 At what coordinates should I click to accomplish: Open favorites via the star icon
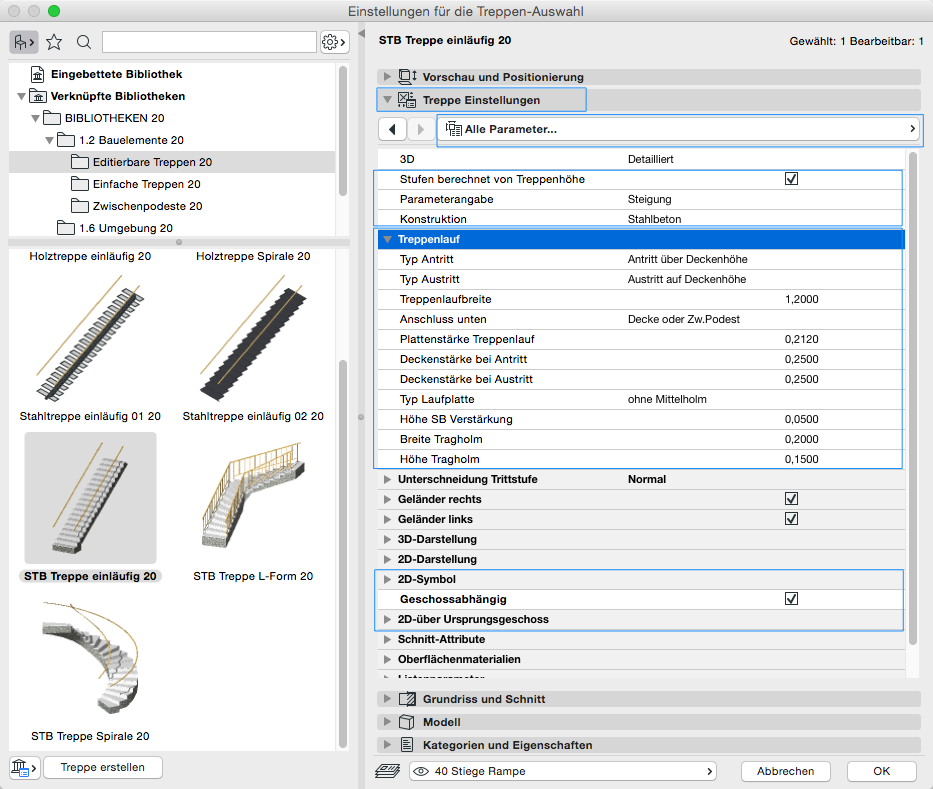[54, 42]
